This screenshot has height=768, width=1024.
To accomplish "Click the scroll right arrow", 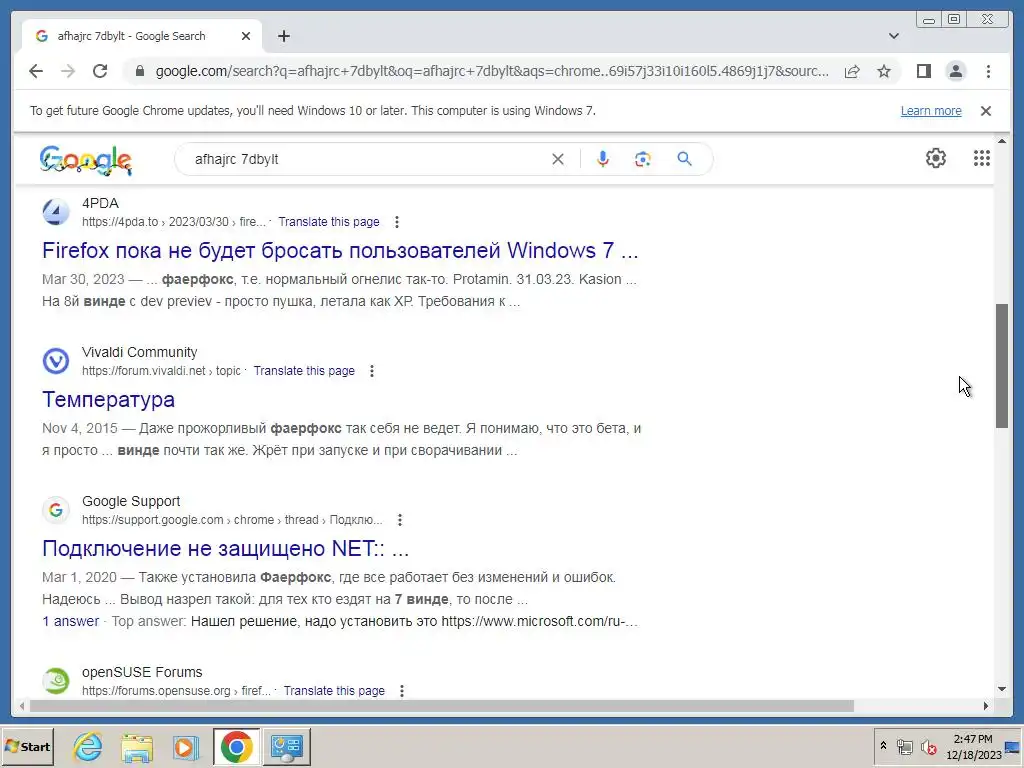I will click(x=986, y=706).
